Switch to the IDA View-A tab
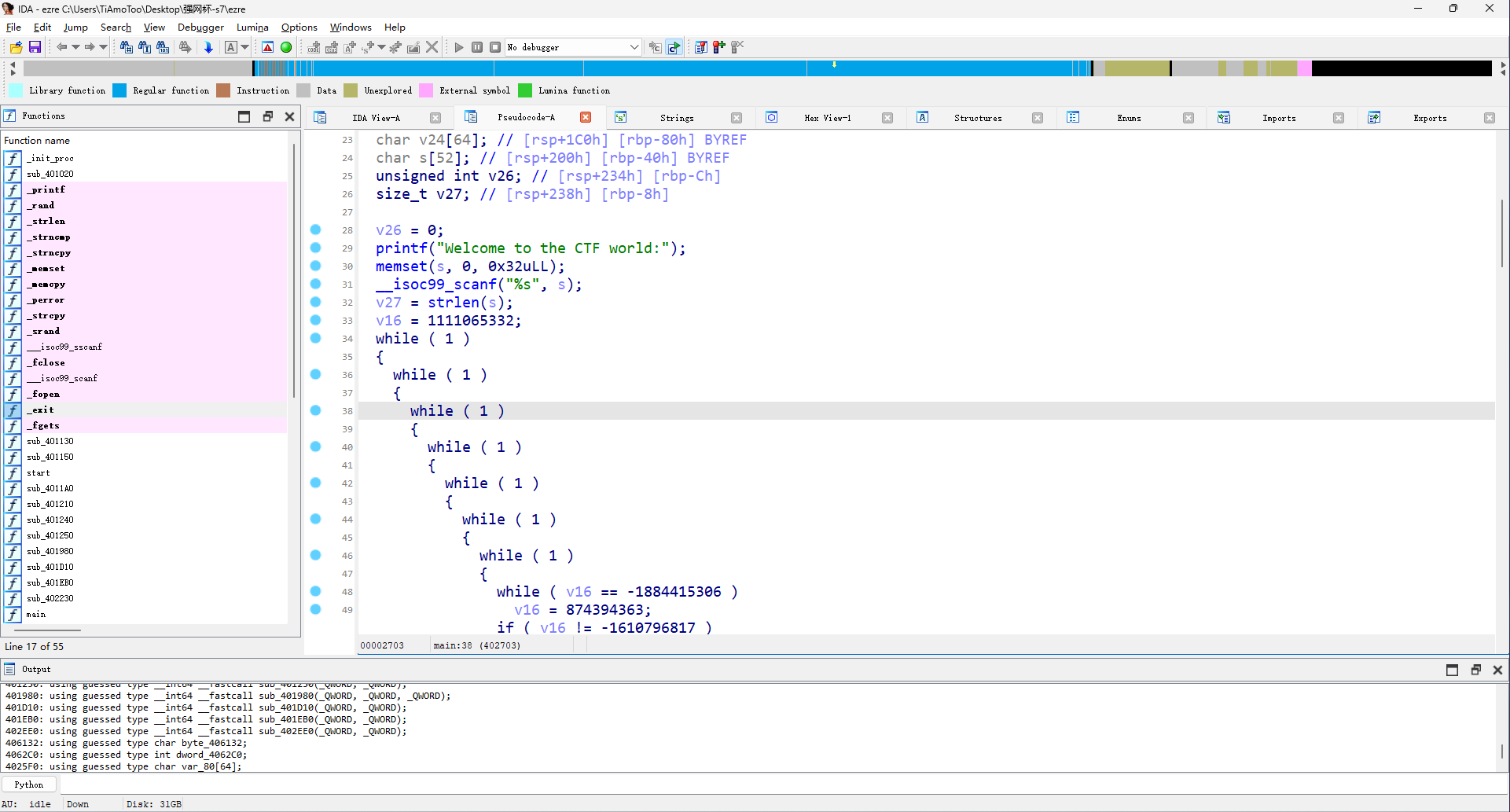1510x812 pixels. (x=376, y=118)
